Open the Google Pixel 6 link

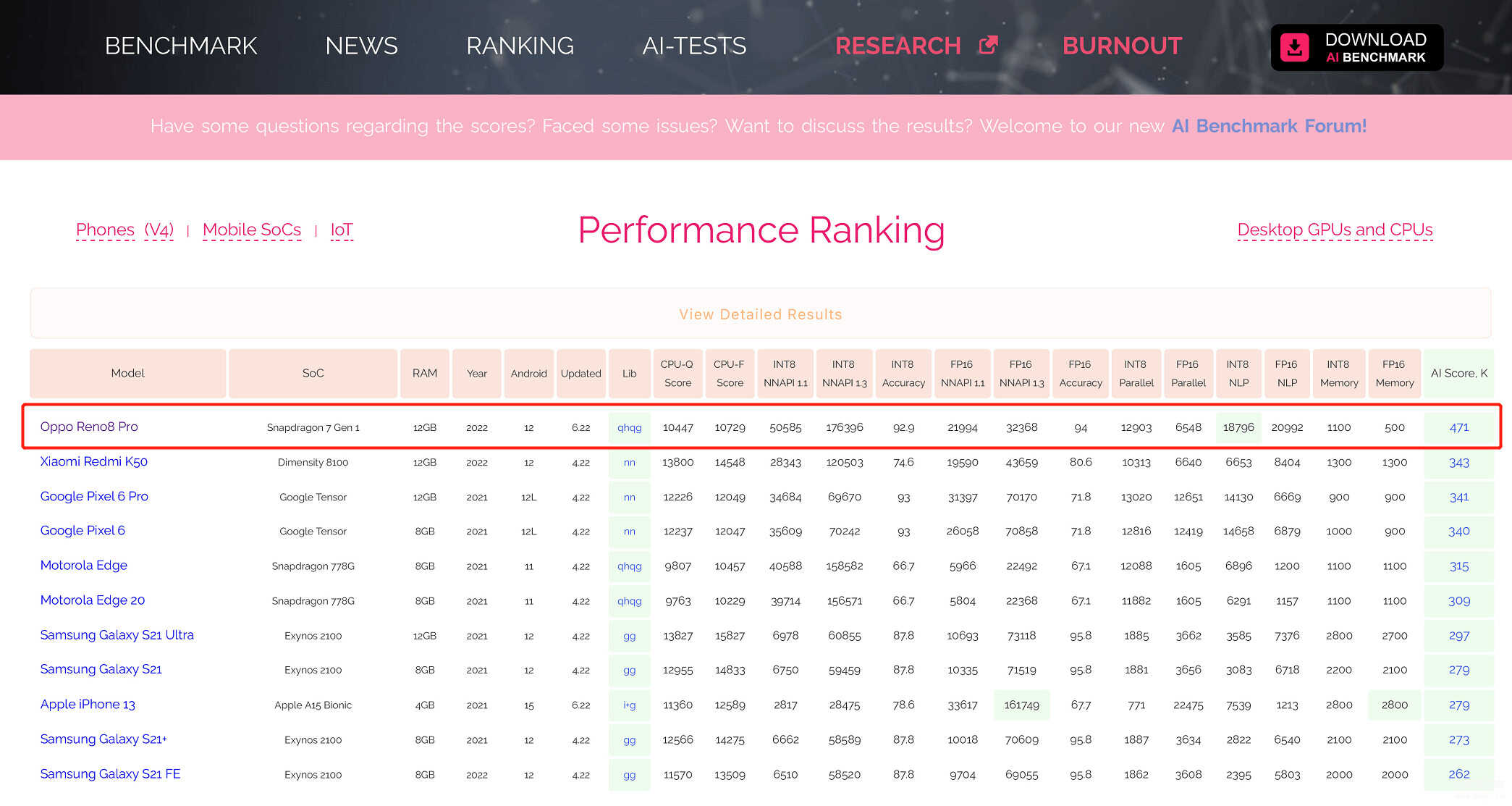tap(83, 530)
